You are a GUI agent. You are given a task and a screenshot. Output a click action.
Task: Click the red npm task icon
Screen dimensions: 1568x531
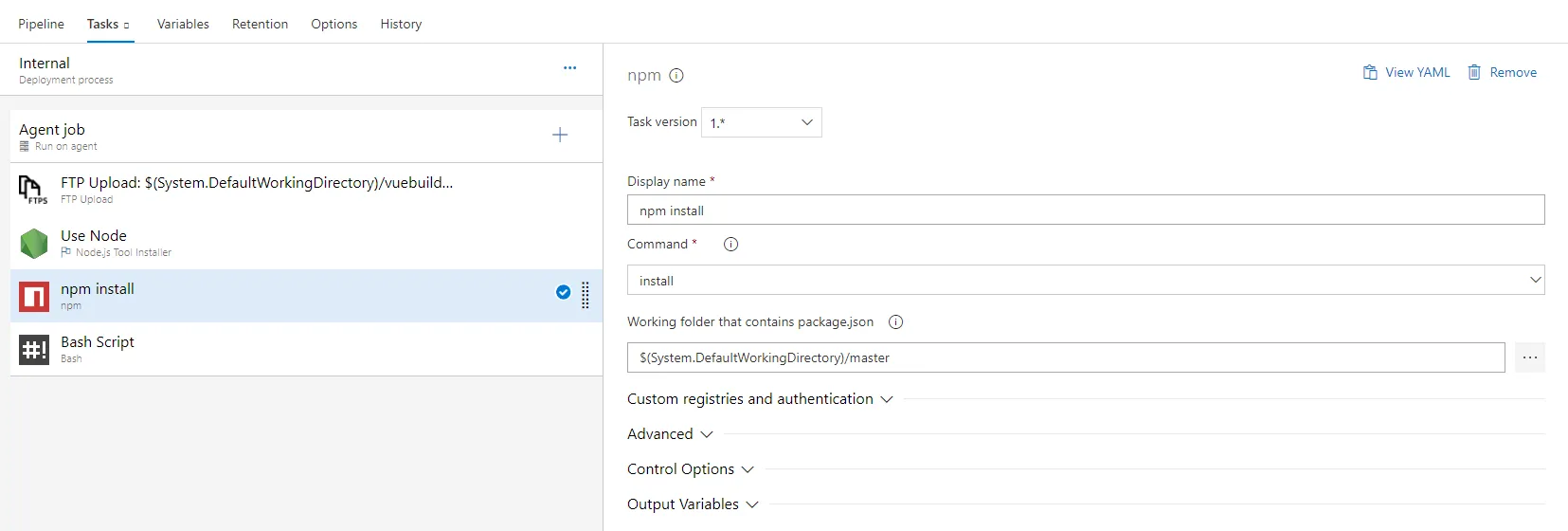(x=34, y=297)
